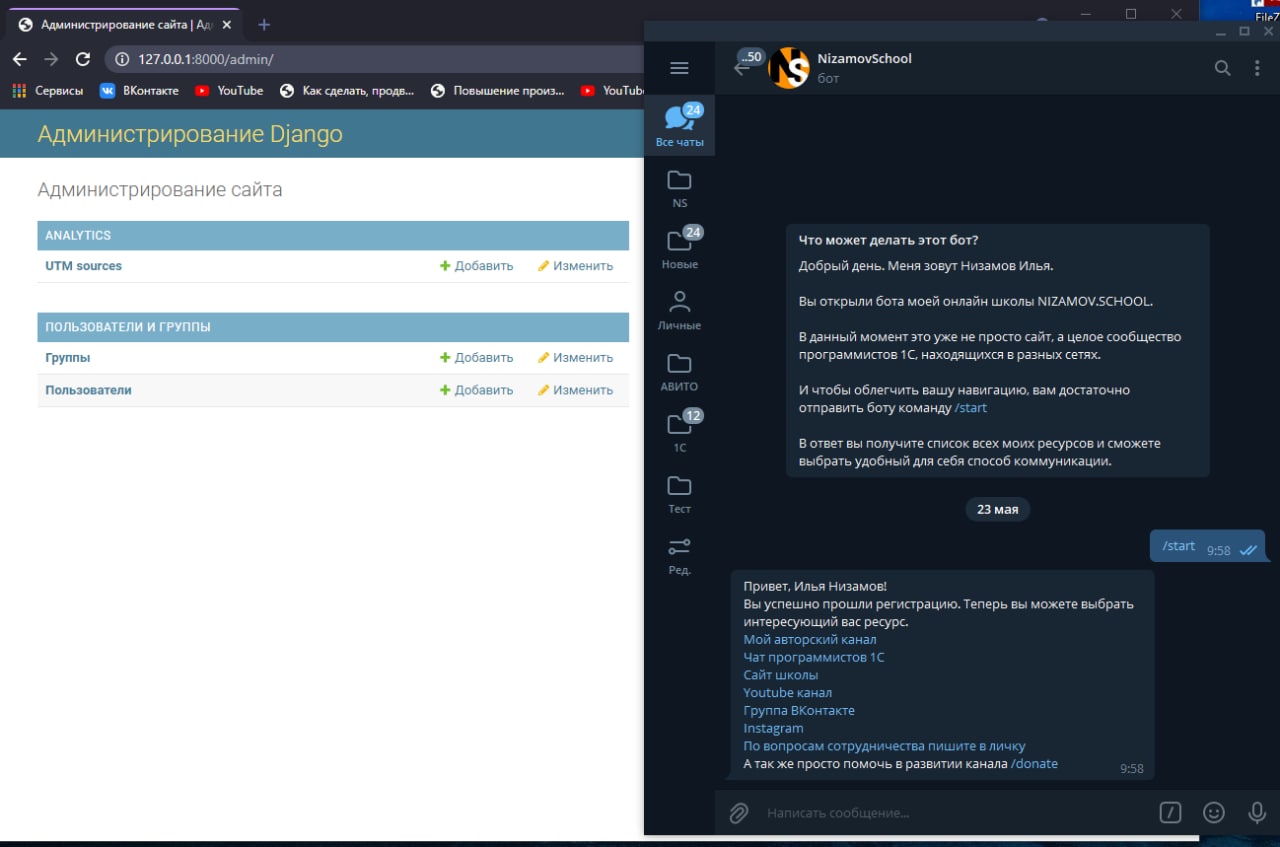Select the Все чаты folder
Viewport: 1280px width, 847px height.
click(x=679, y=126)
